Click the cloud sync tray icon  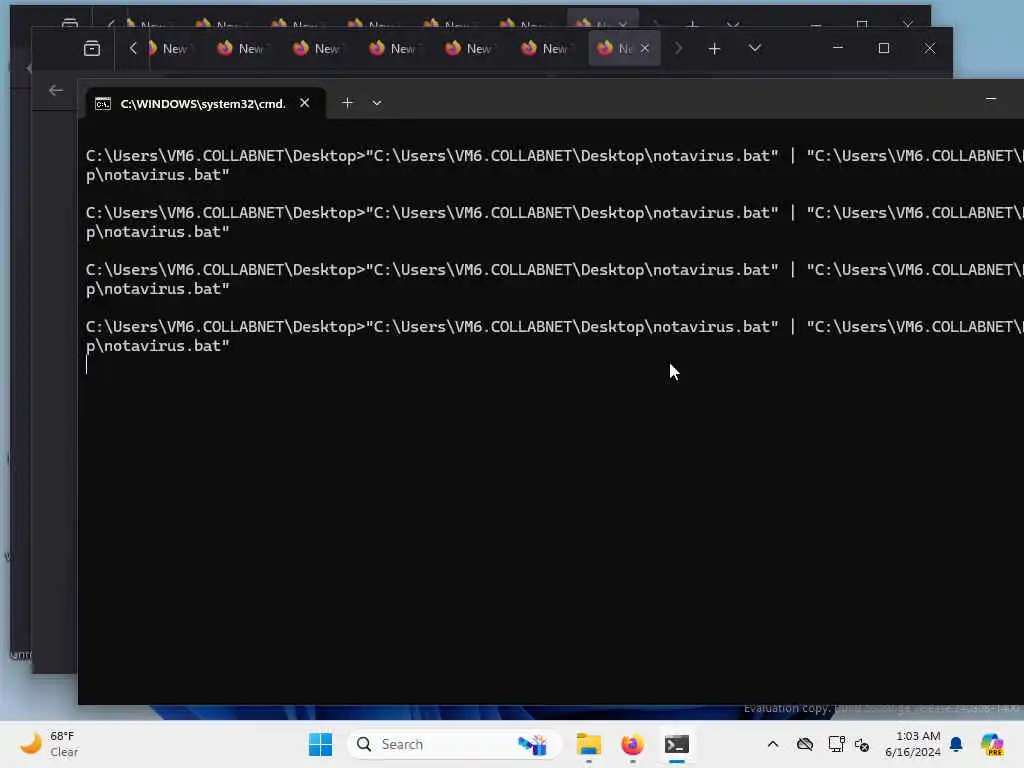pyautogui.click(x=805, y=744)
